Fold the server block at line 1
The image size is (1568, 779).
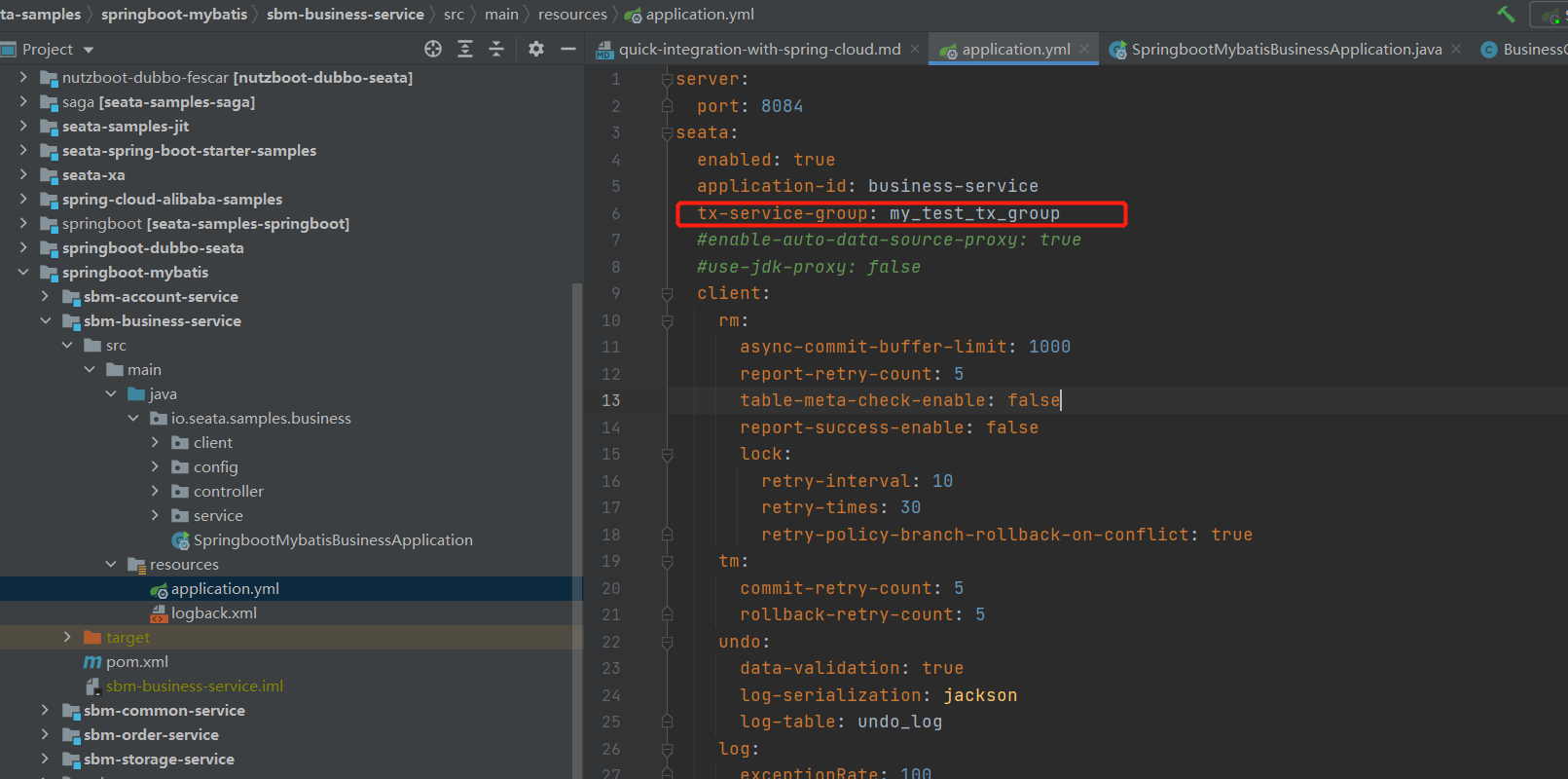tap(667, 79)
